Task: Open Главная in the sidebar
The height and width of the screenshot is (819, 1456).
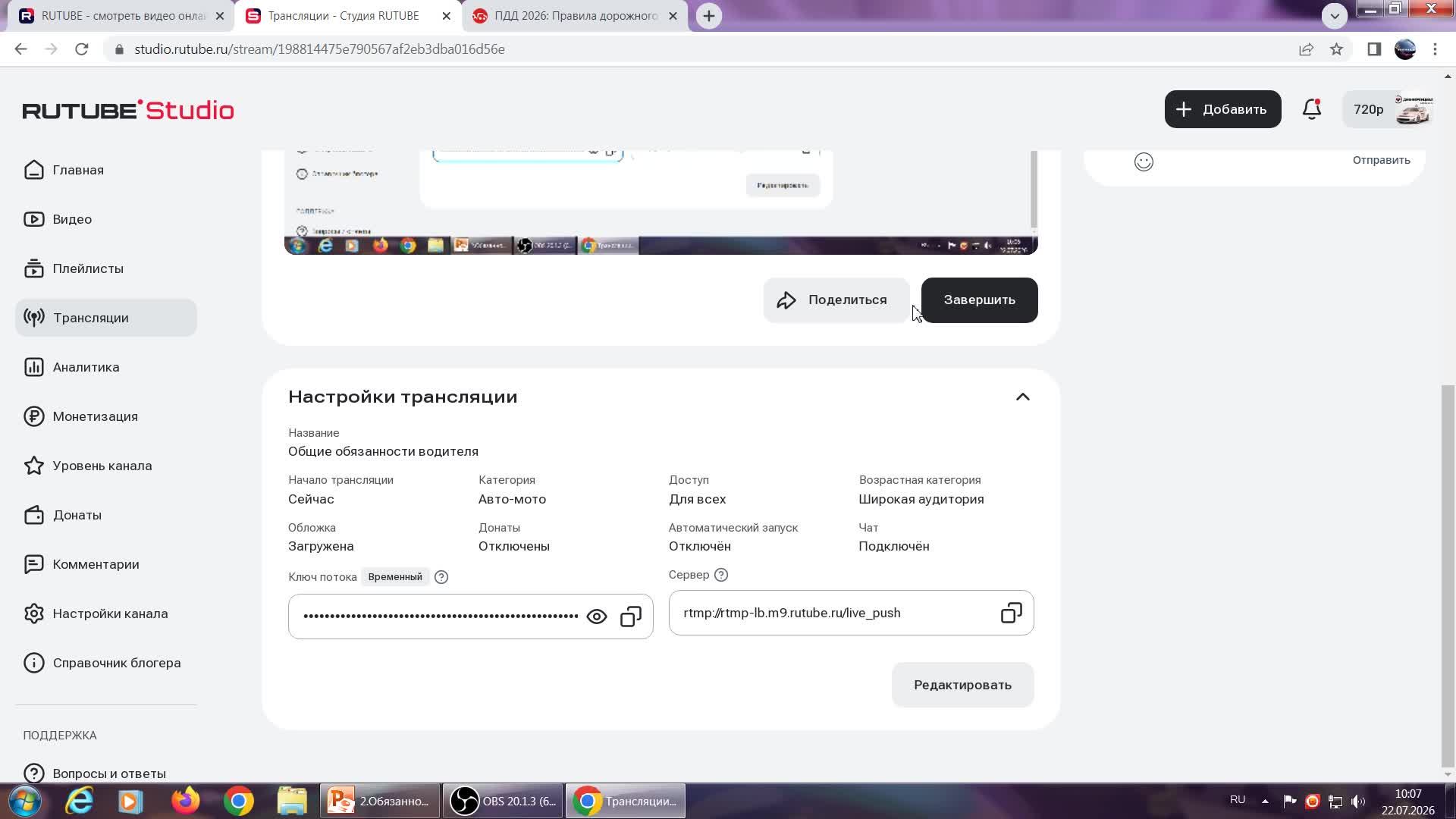Action: point(106,170)
